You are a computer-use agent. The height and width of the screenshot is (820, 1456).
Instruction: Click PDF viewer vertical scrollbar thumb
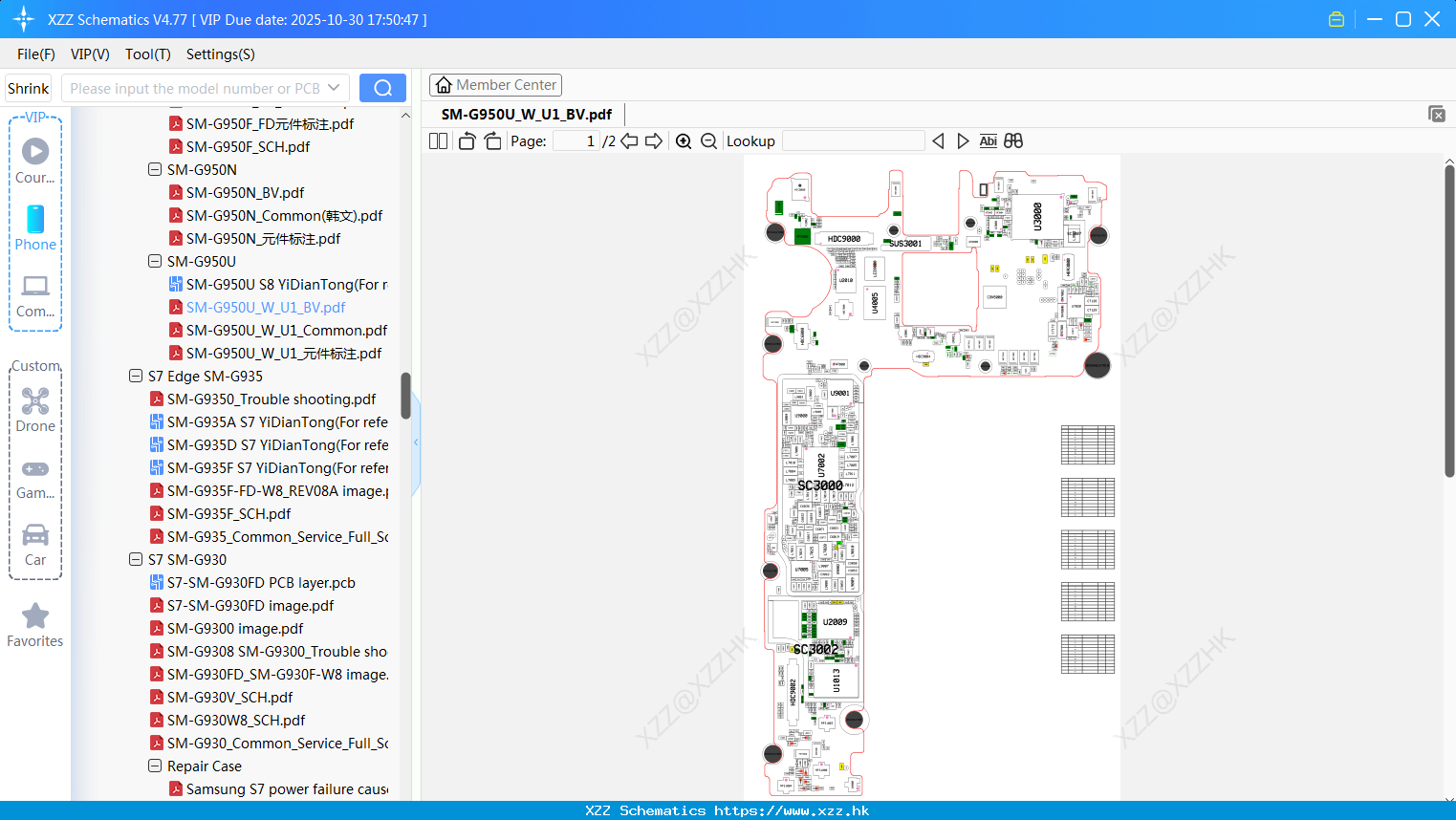(1449, 321)
